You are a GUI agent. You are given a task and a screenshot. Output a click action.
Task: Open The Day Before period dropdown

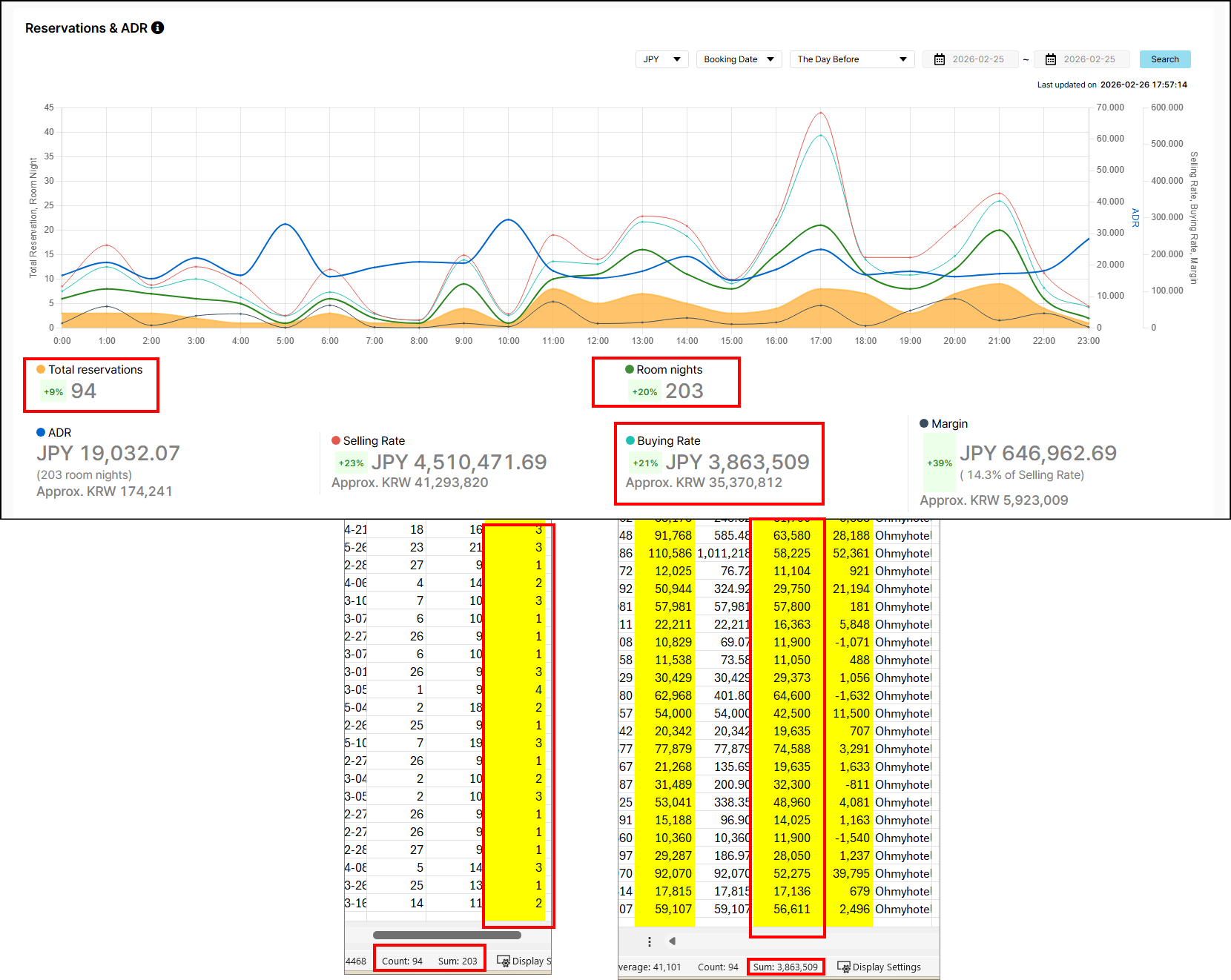tap(851, 59)
